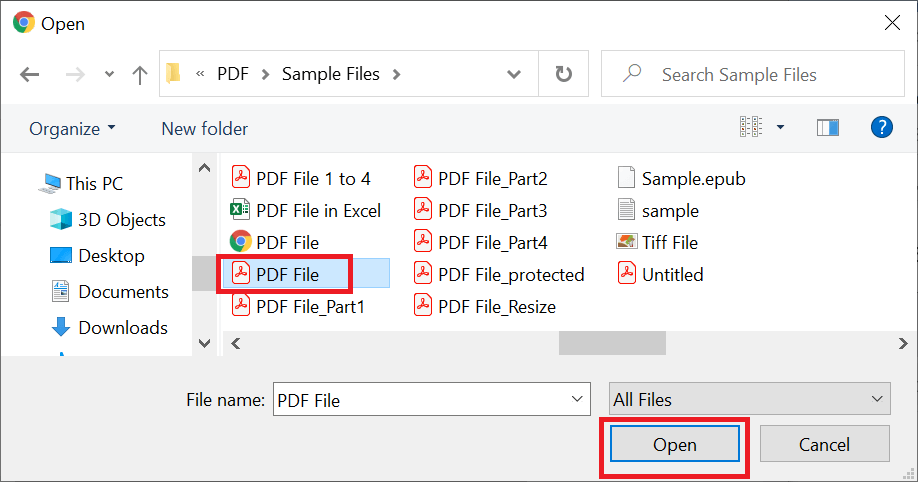Click New folder in the toolbar
Image resolution: width=918 pixels, height=482 pixels.
point(204,129)
